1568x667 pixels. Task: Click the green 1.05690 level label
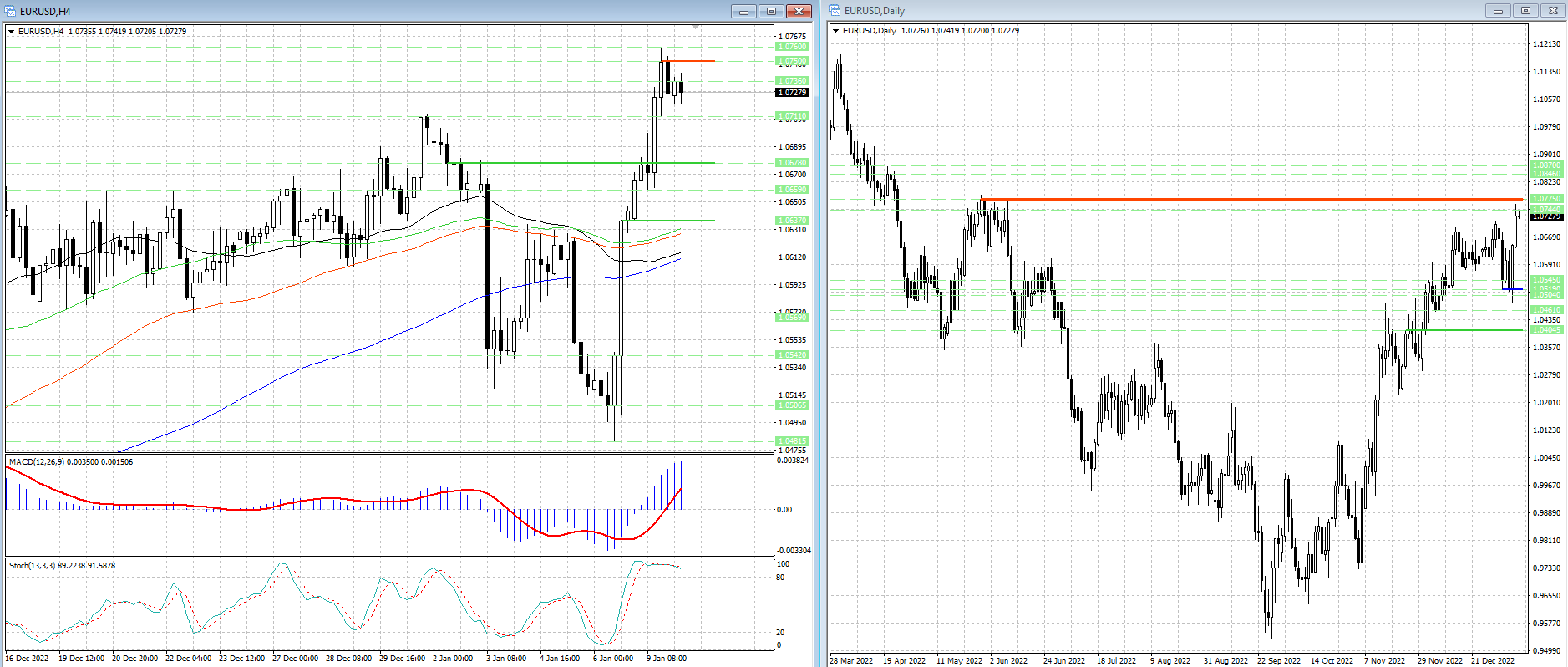point(793,318)
